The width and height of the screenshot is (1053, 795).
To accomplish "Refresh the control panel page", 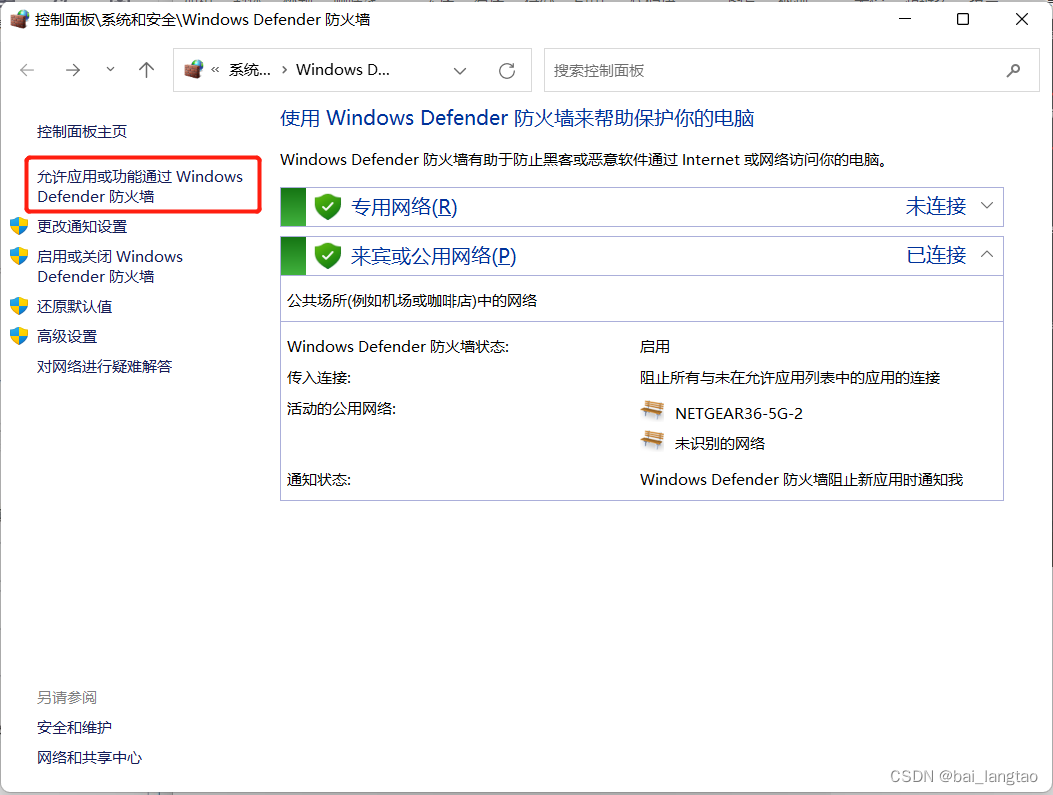I will click(507, 71).
